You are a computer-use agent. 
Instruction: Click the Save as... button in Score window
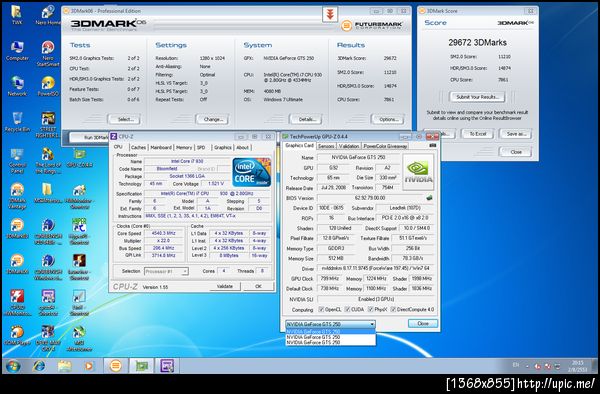point(515,134)
